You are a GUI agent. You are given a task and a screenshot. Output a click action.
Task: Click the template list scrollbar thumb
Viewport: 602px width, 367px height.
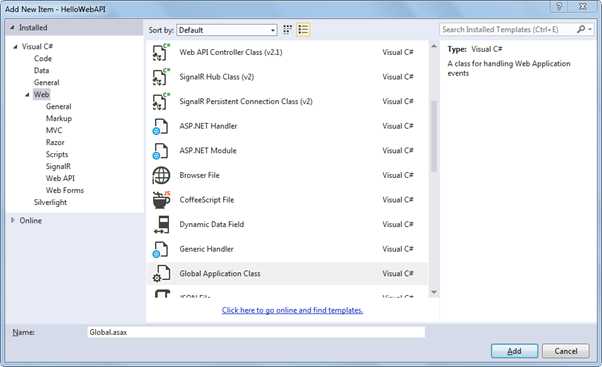434,136
